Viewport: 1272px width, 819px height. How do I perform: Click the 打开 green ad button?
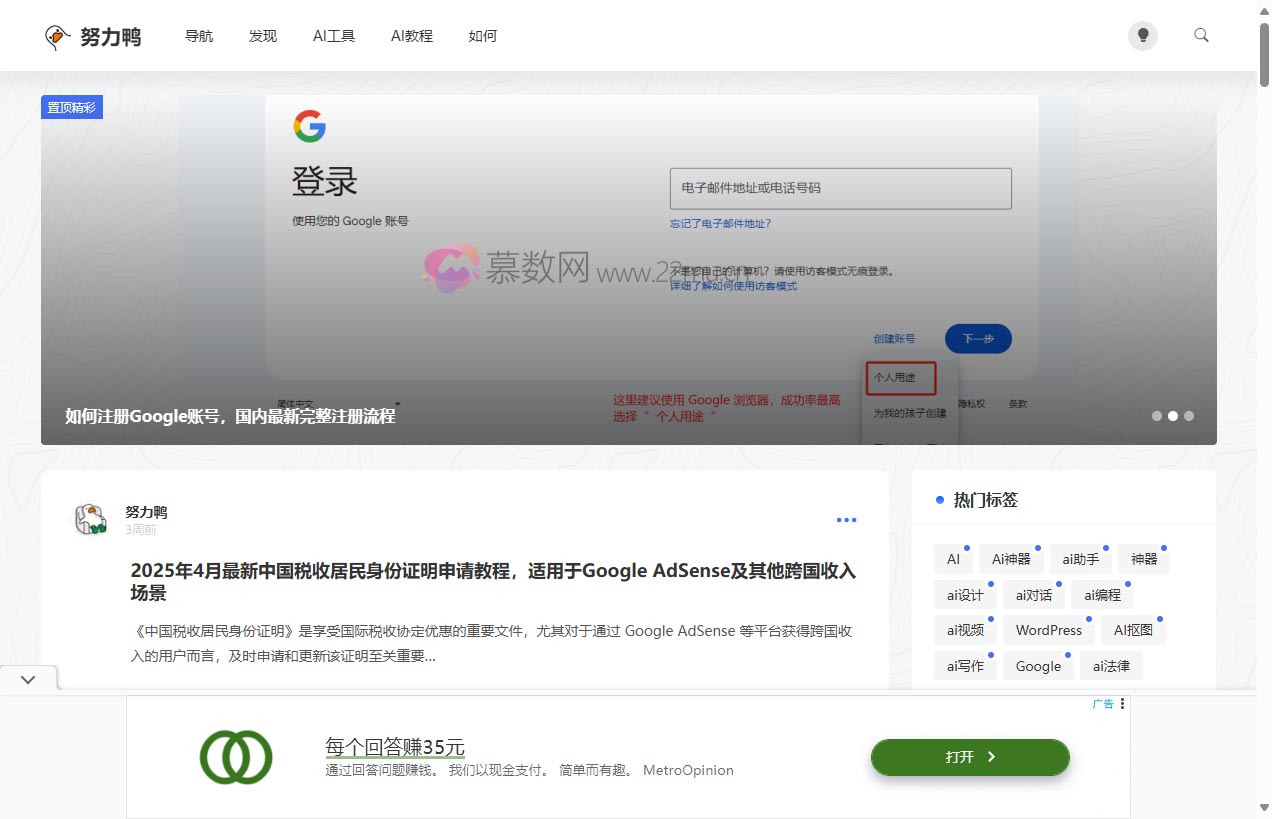(x=970, y=757)
